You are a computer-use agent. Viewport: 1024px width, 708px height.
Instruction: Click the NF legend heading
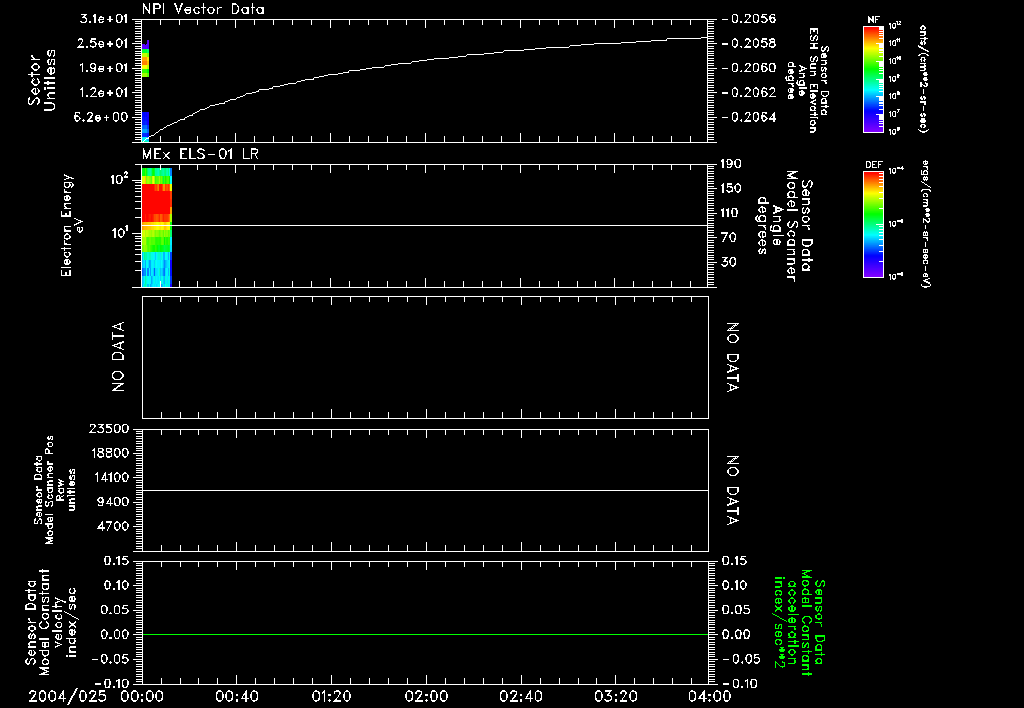tap(873, 20)
